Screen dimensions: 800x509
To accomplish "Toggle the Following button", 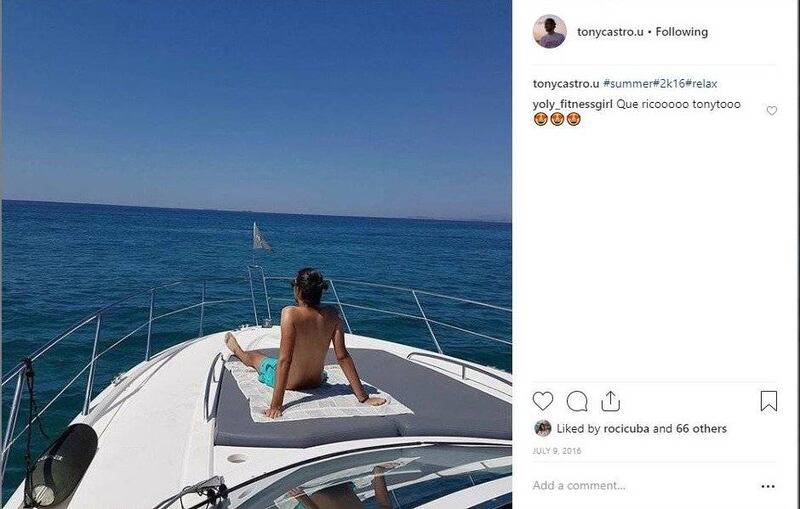I will (x=682, y=32).
